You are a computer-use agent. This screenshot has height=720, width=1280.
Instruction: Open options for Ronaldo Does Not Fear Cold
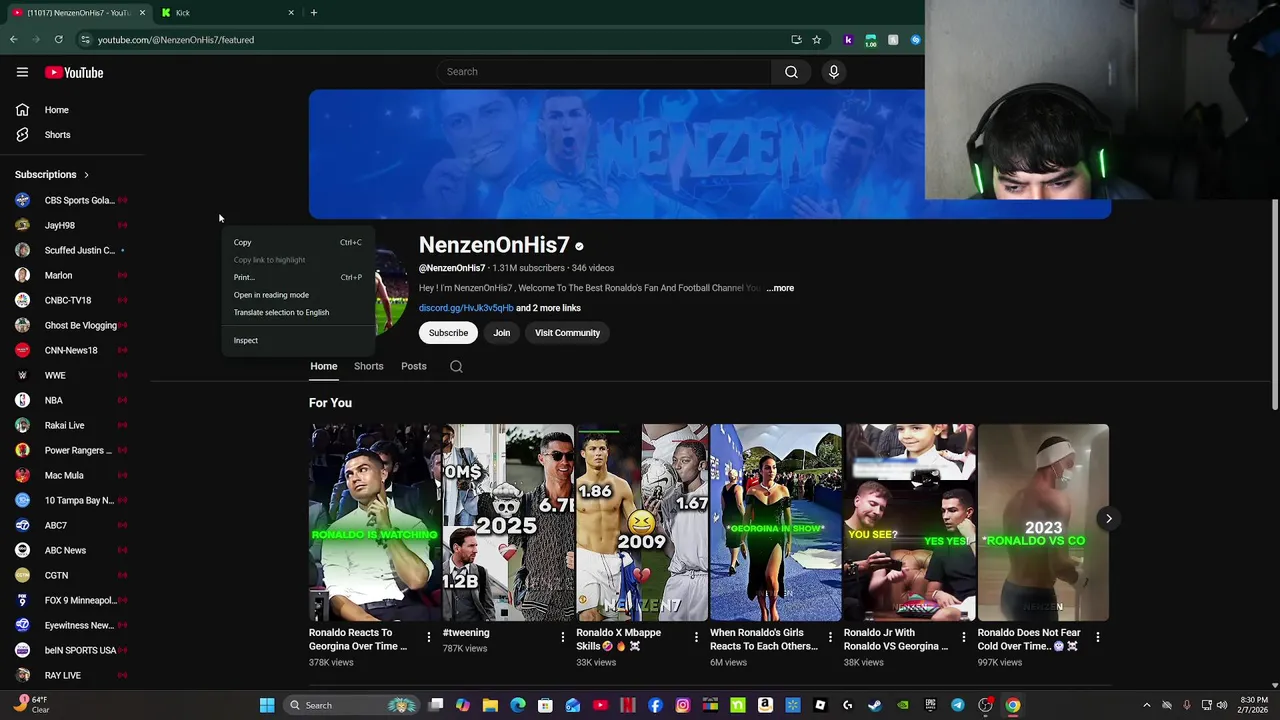(x=1097, y=637)
